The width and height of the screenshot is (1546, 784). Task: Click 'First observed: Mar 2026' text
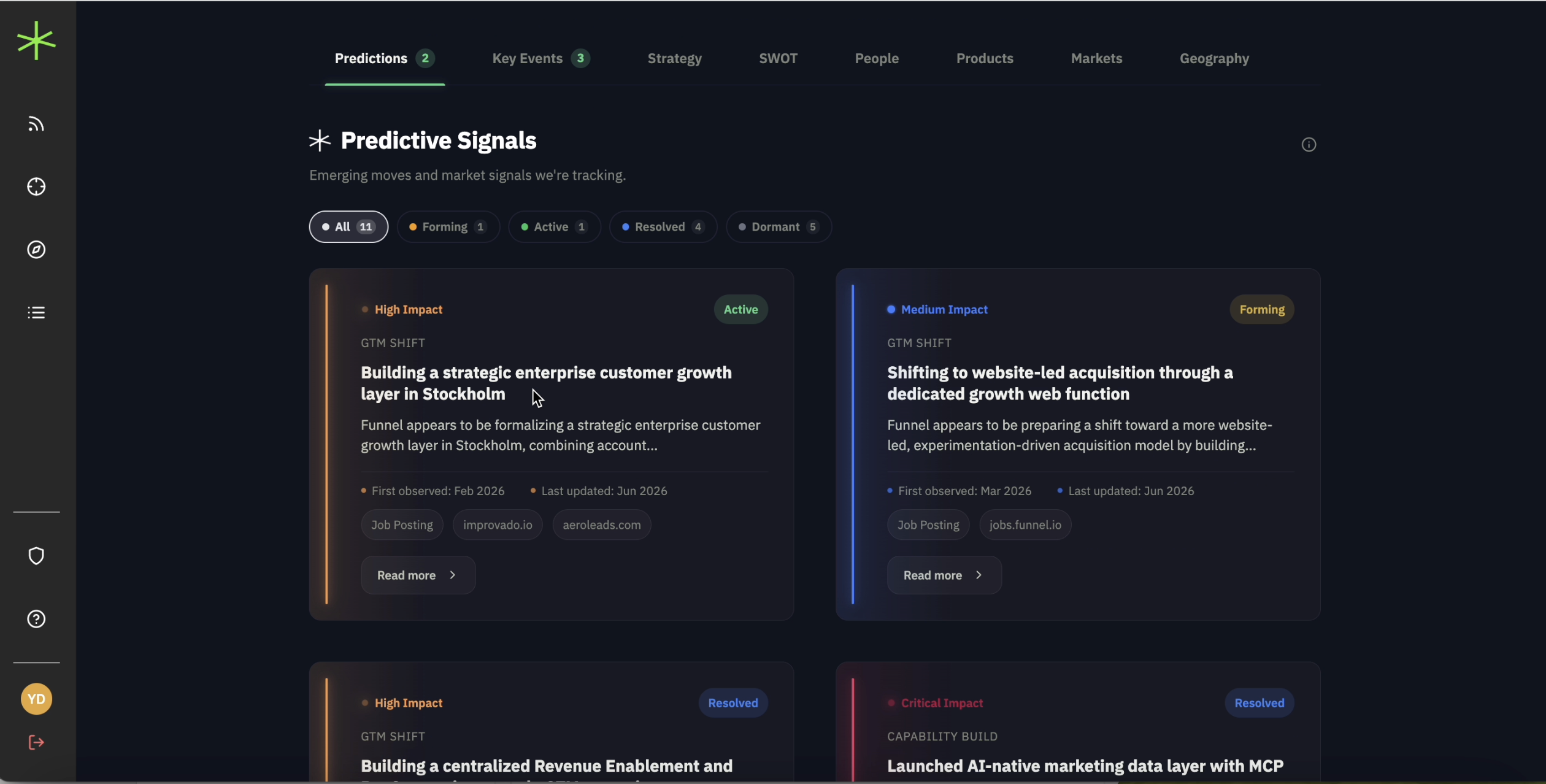pos(964,491)
